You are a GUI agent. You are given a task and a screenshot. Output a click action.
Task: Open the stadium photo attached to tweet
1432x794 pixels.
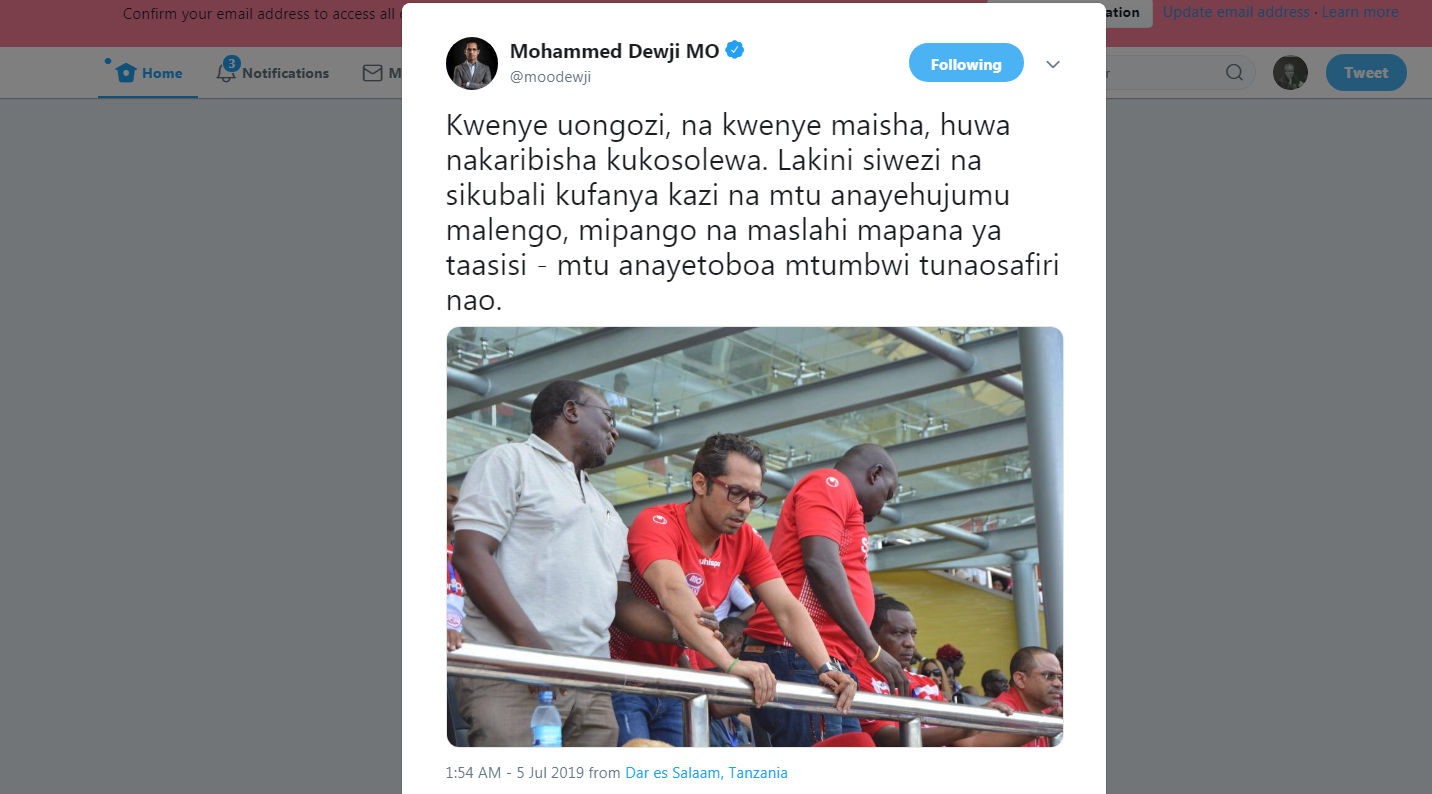click(754, 537)
